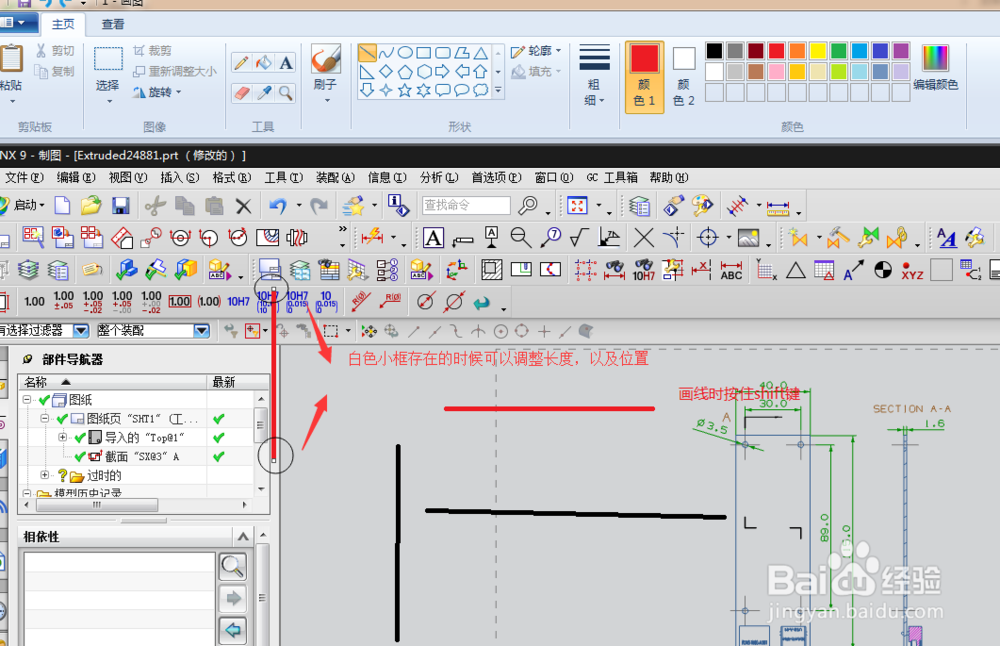Viewport: 1000px width, 646px height.
Task: Sort by the 名称 column header
Action: (112, 382)
